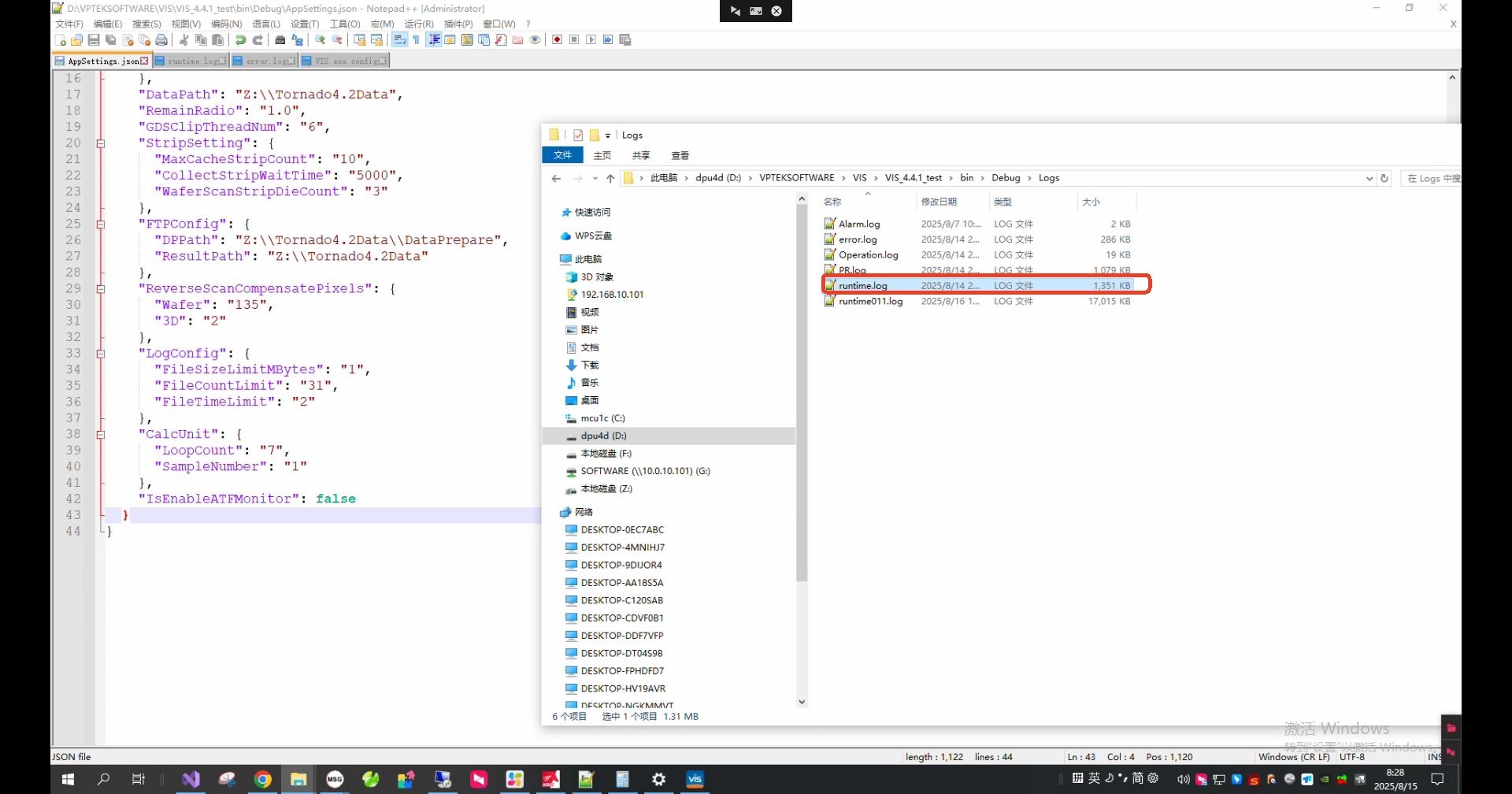Collapse the LogConfig code block
The width and height of the screenshot is (1512, 794).
101,354
